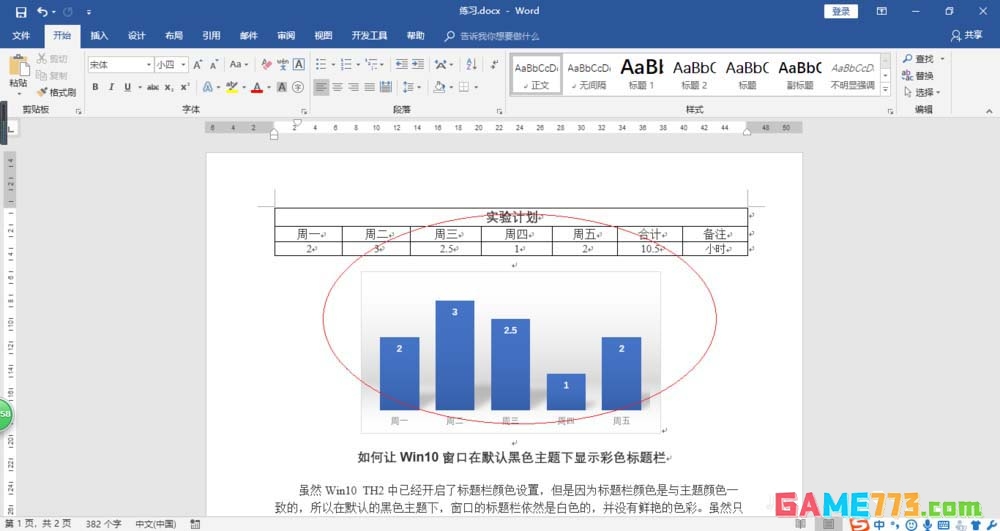This screenshot has height=531, width=1000.
Task: Open the Select (选择) dropdown
Action: click(922, 92)
